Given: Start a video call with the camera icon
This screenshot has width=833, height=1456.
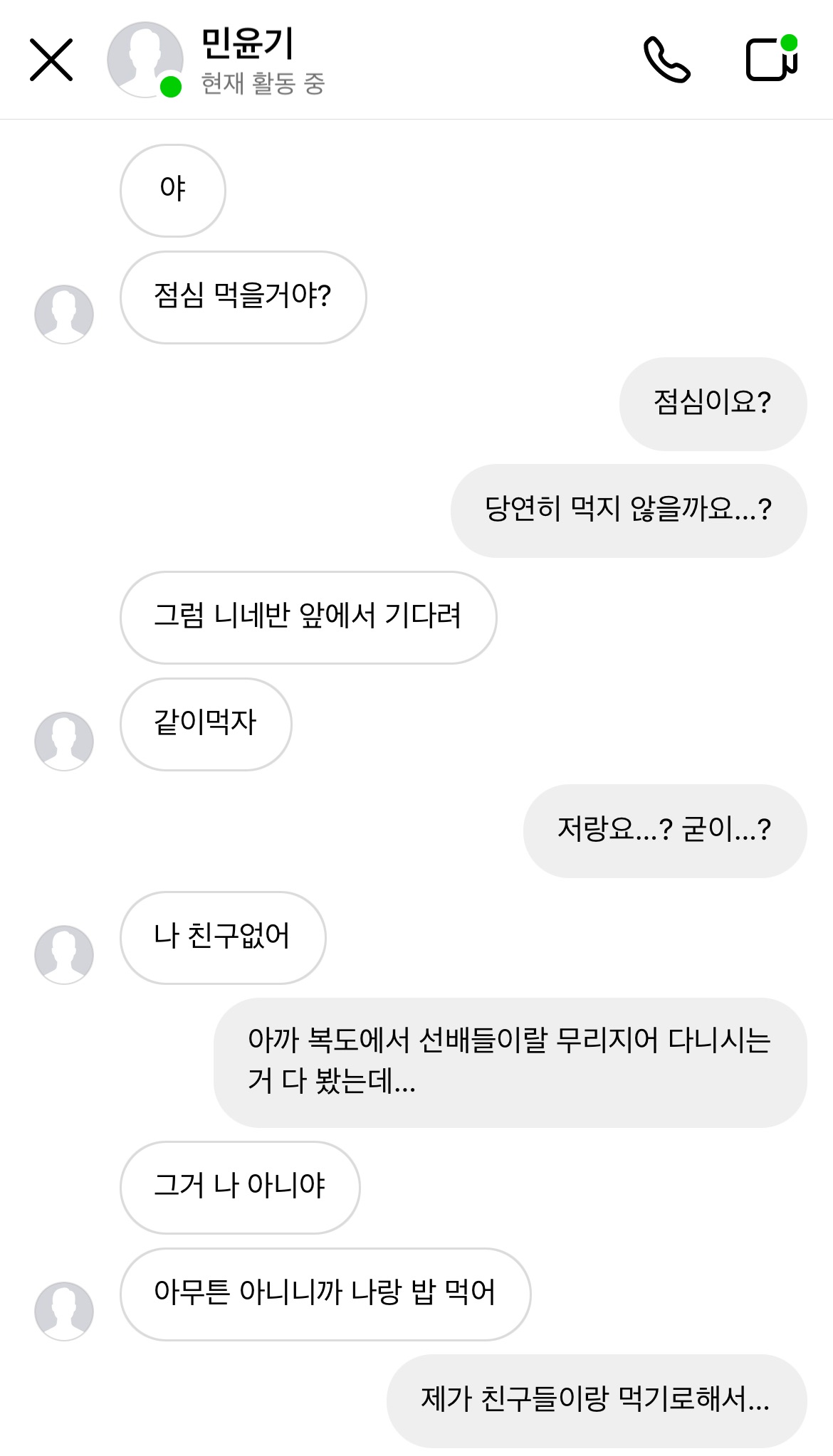Looking at the screenshot, I should pyautogui.click(x=771, y=60).
